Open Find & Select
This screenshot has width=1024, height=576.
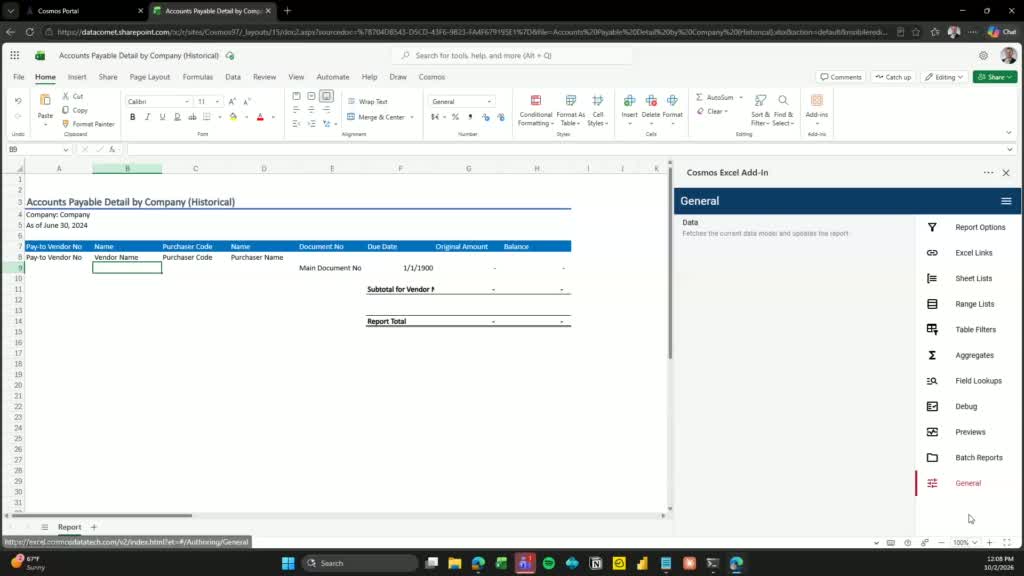783,110
